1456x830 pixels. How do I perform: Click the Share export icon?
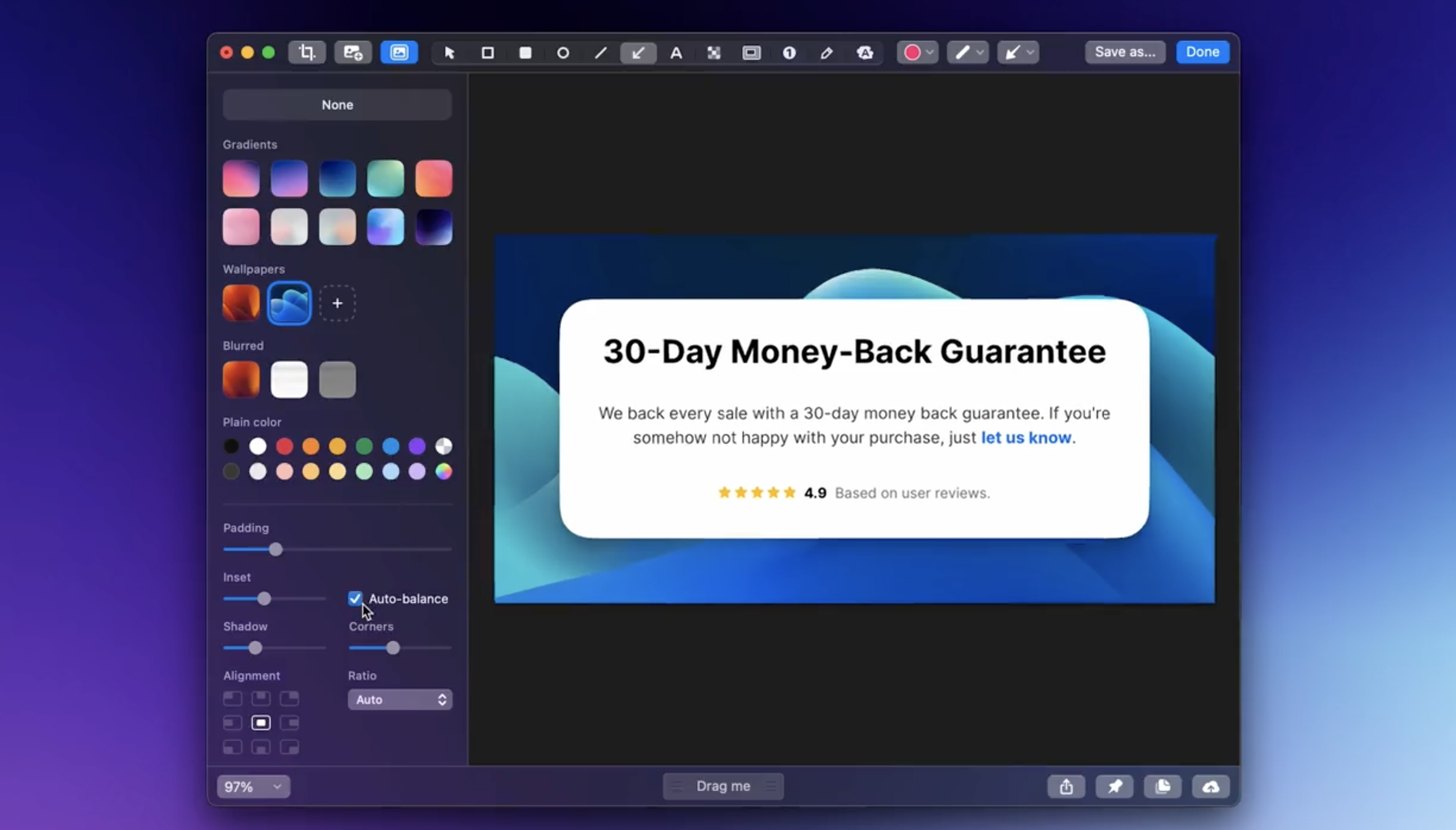(x=1065, y=787)
